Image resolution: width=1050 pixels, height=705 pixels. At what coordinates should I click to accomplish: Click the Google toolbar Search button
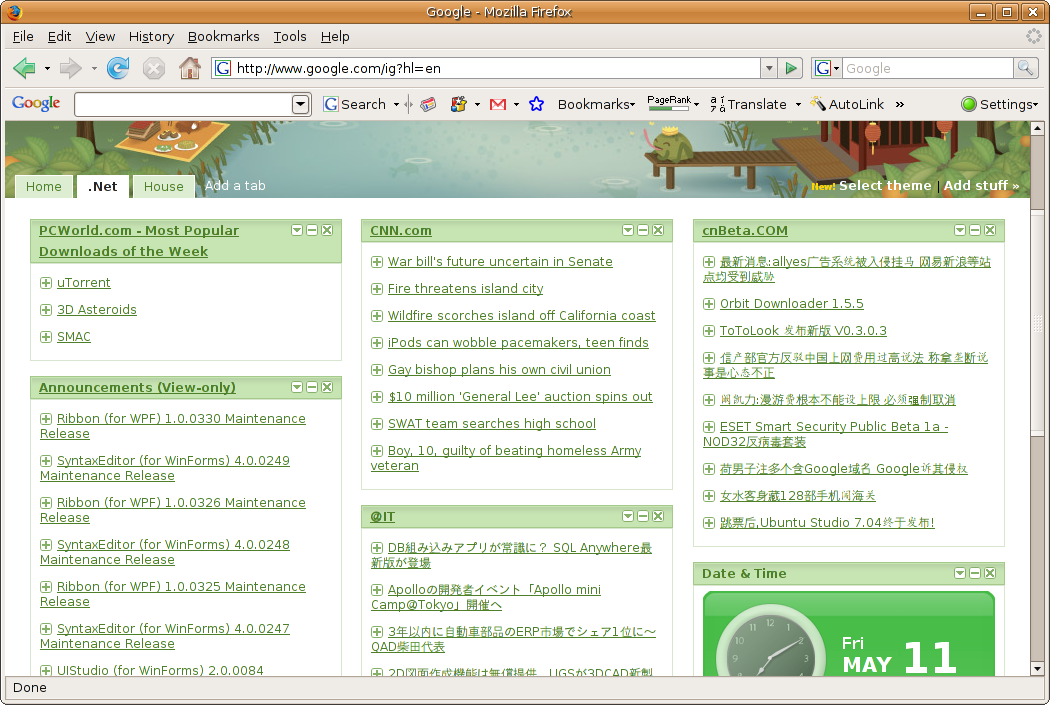point(355,104)
